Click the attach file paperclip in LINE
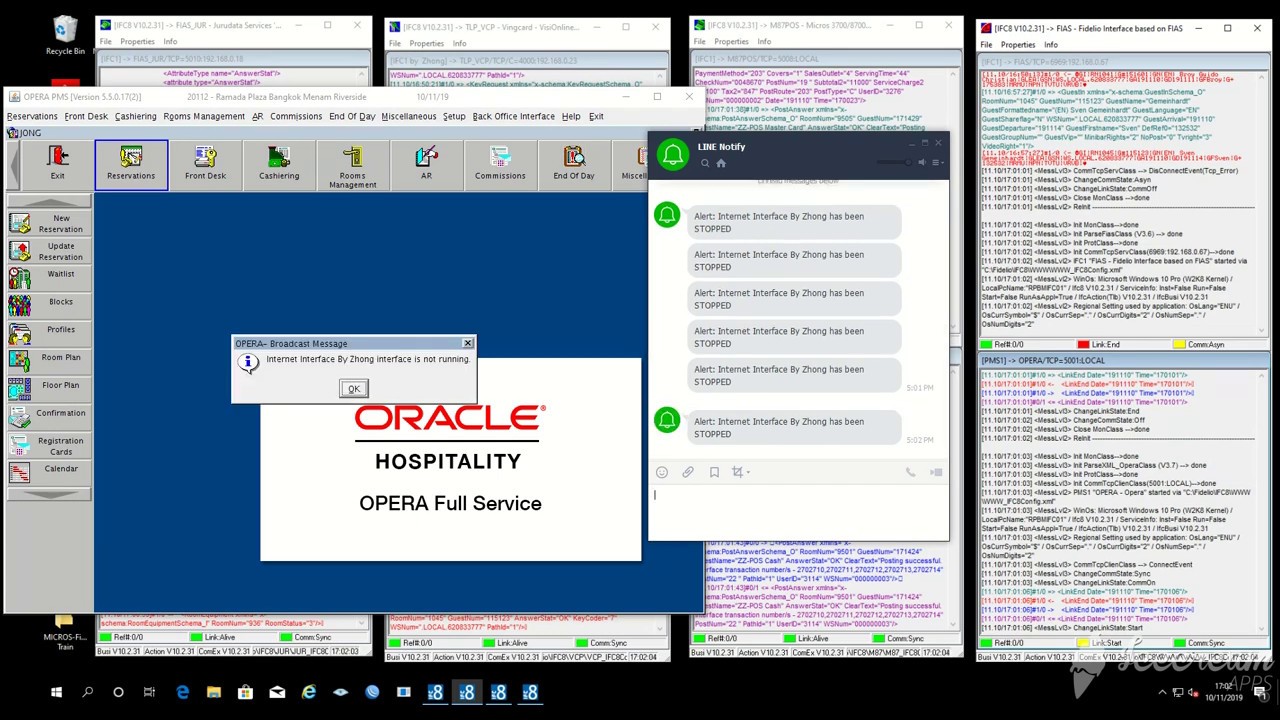Image resolution: width=1280 pixels, height=720 pixels. (x=688, y=472)
